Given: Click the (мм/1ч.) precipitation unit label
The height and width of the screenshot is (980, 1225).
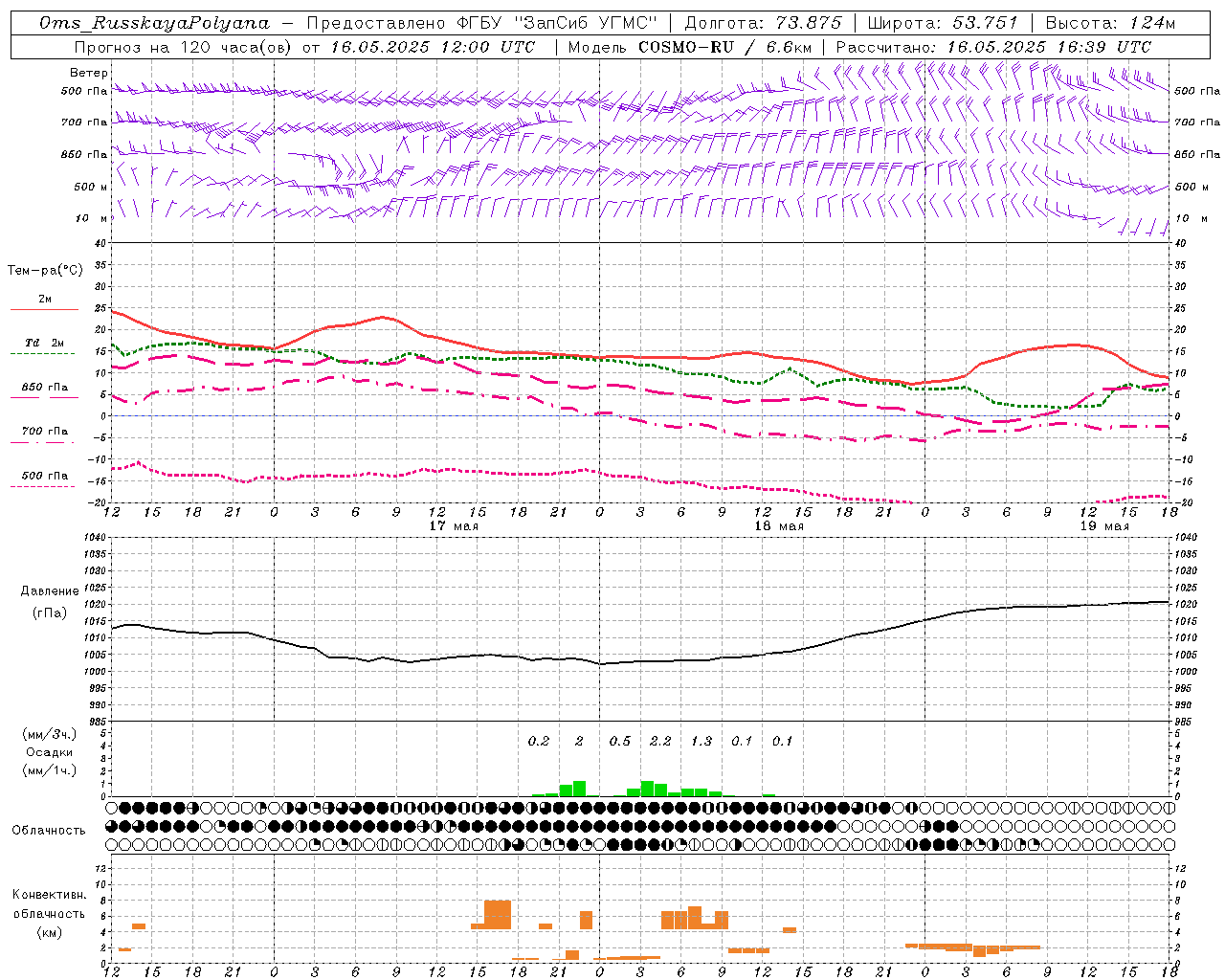Looking at the screenshot, I should click(x=50, y=770).
